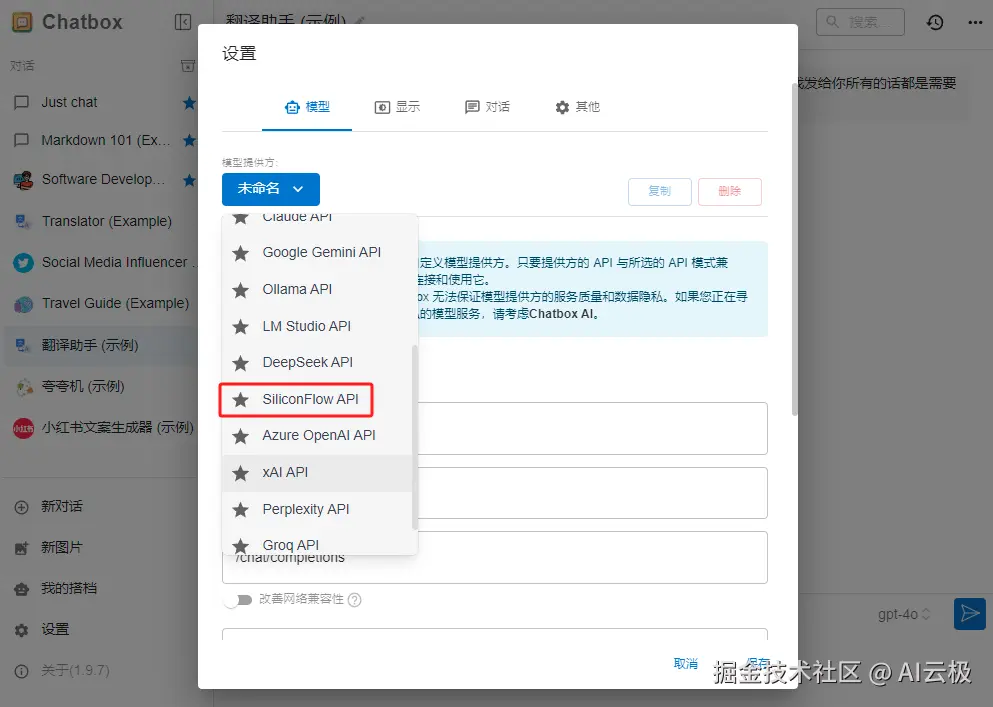Open Markdown 101 conversation
The image size is (993, 707).
click(x=99, y=140)
